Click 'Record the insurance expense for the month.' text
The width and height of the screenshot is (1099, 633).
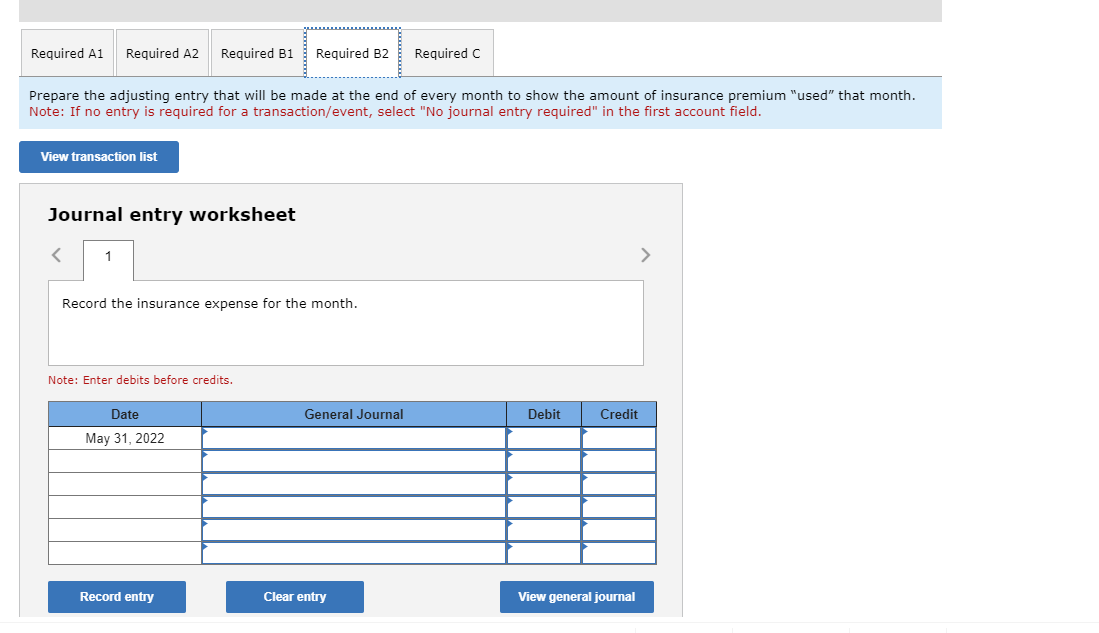coord(210,304)
